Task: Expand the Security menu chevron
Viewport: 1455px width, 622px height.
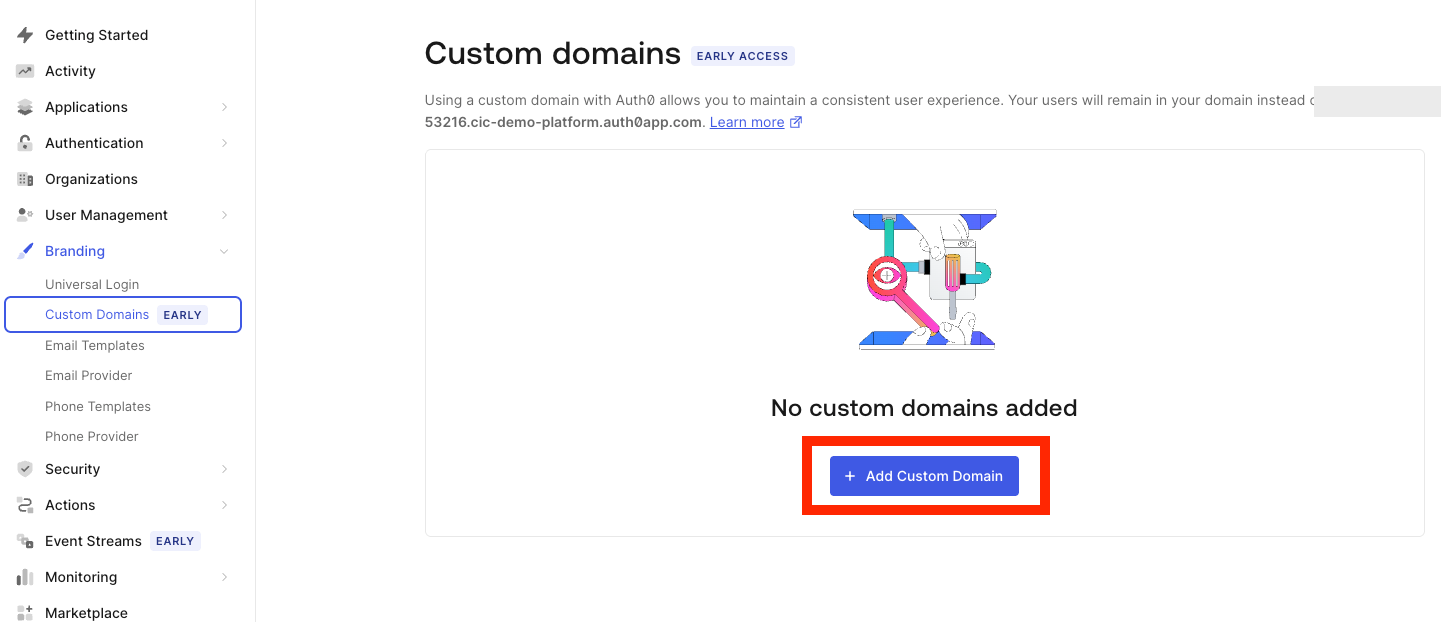Action: click(x=225, y=469)
